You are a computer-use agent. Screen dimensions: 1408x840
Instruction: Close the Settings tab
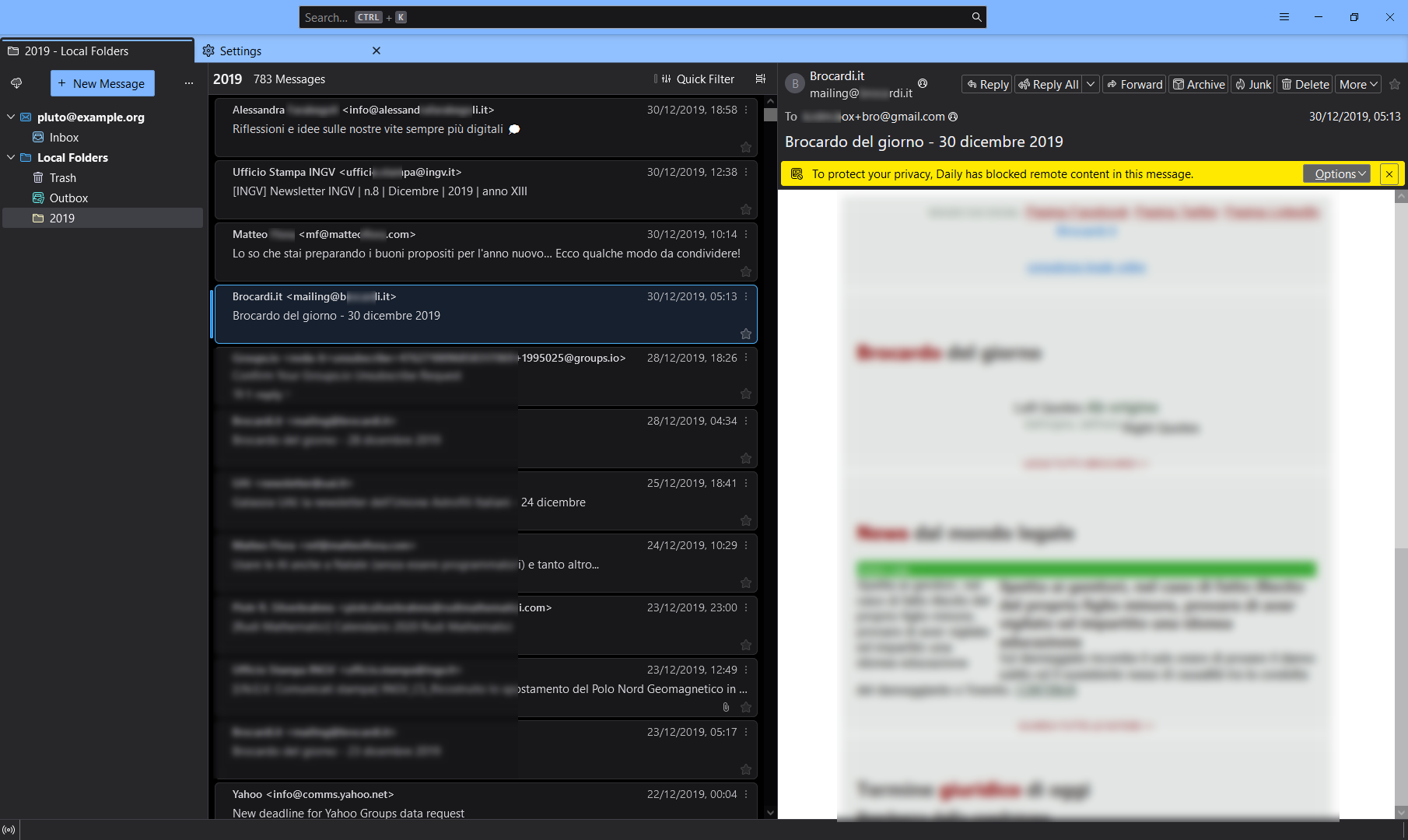point(377,51)
